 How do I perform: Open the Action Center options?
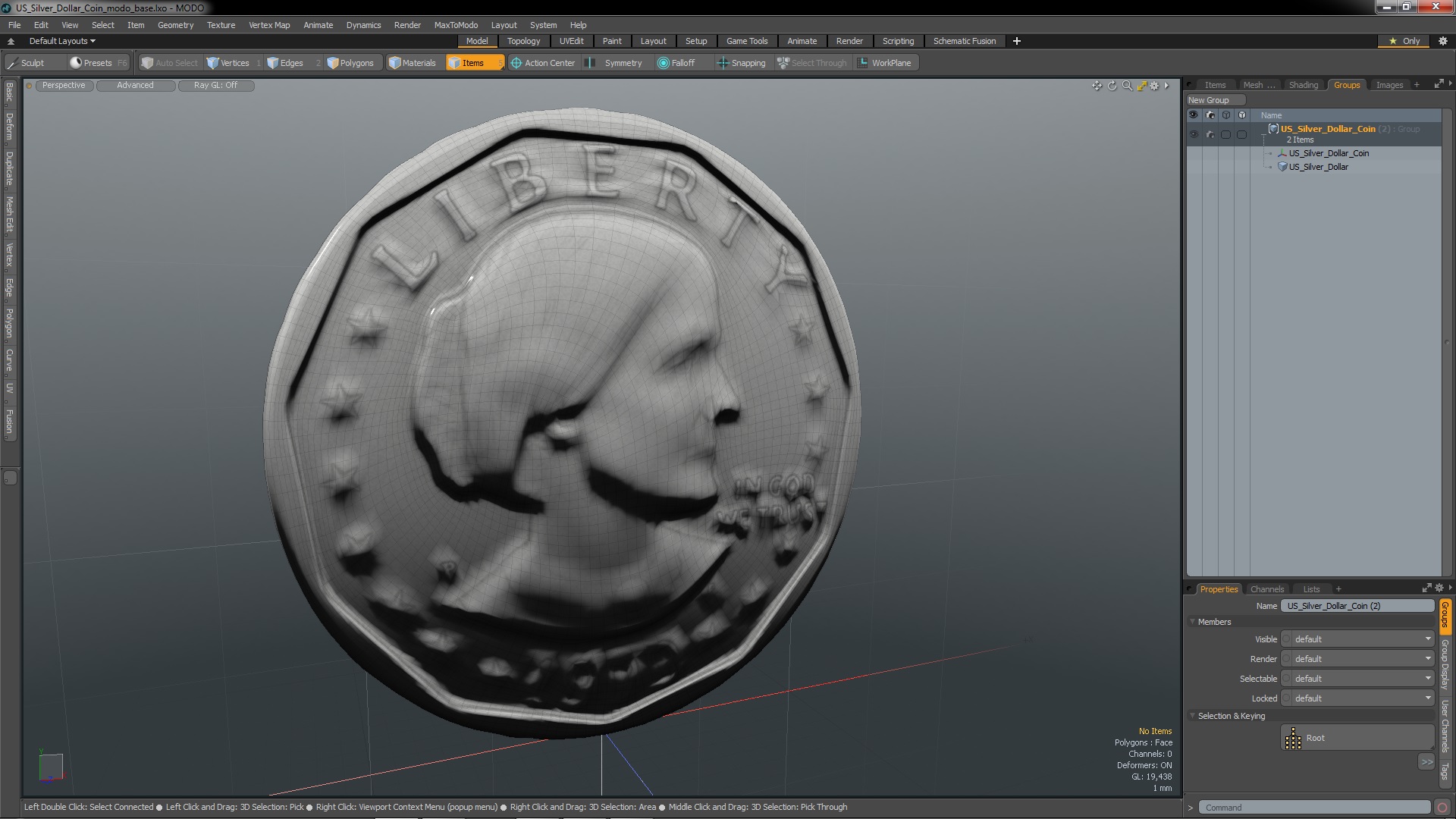(543, 63)
